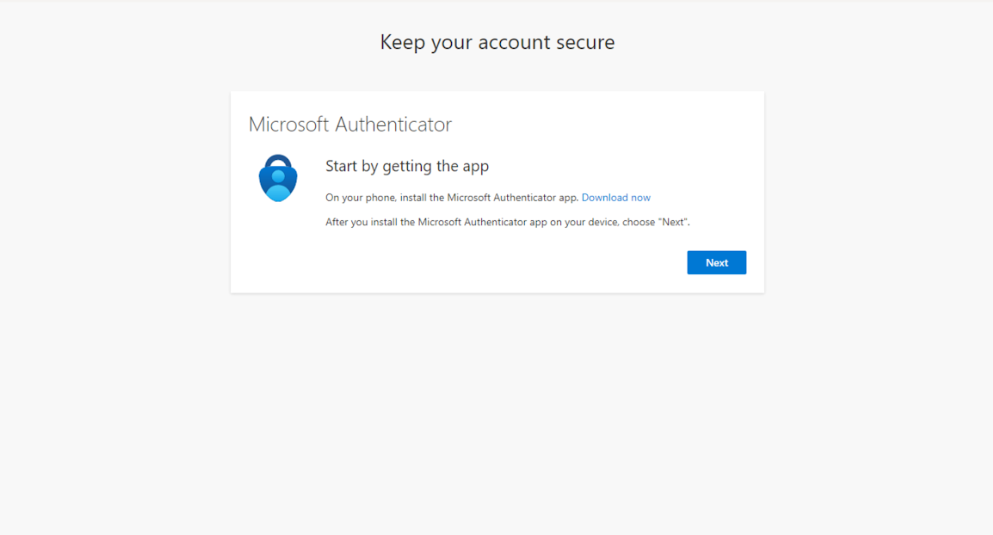Click the empty gray area below the card

(497, 410)
